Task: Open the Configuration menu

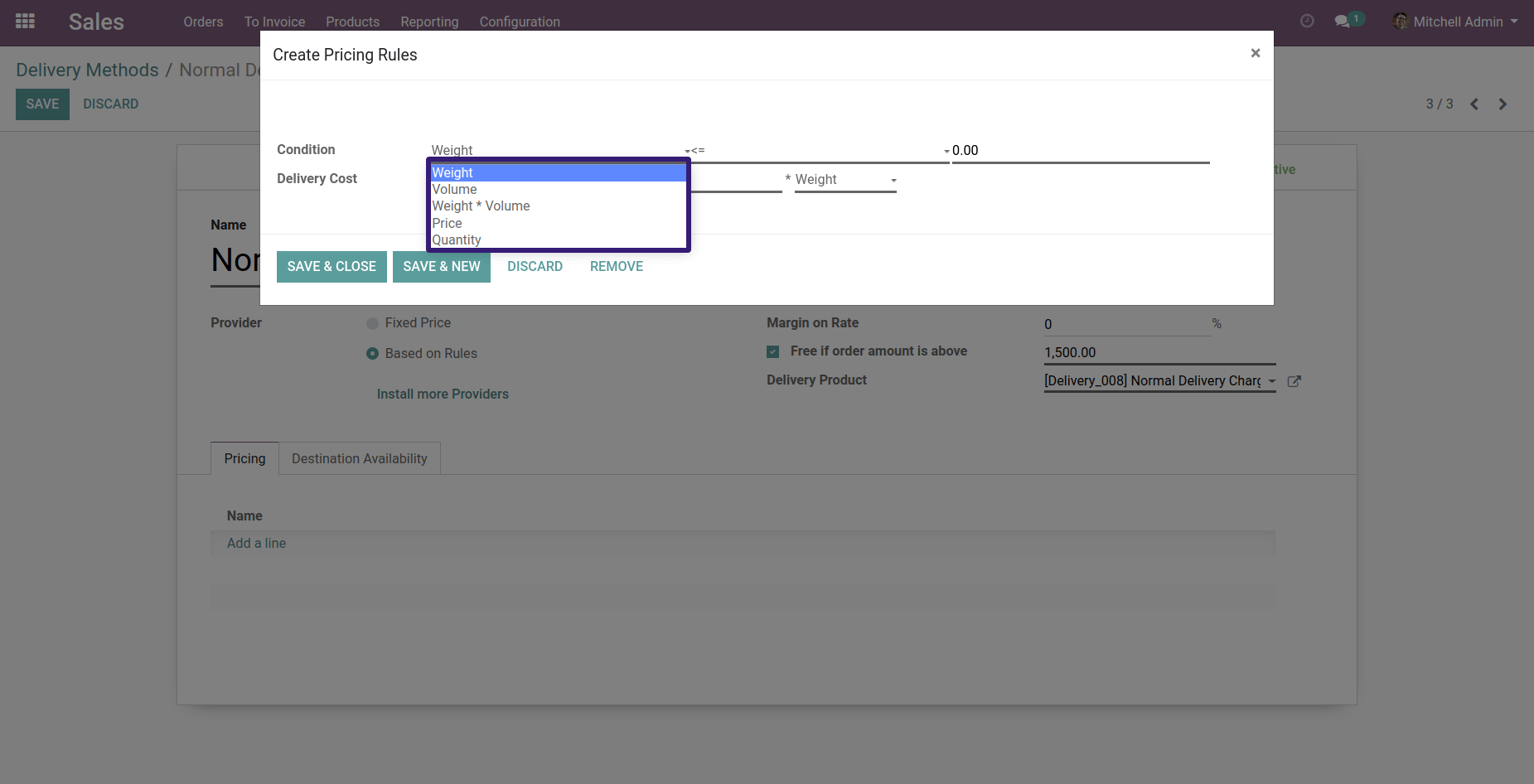Action: tap(520, 22)
